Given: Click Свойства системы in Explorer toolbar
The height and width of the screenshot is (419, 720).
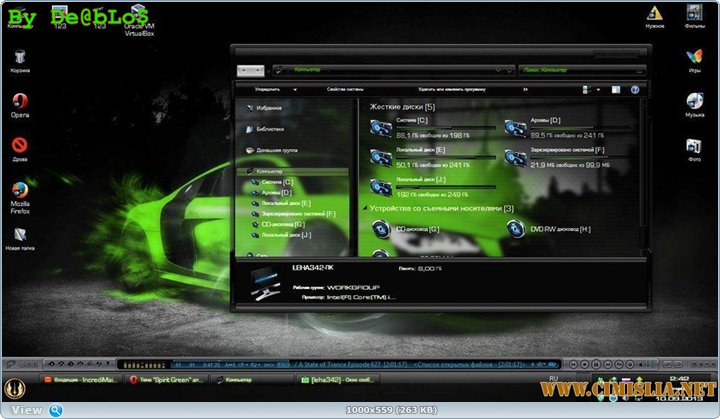Looking at the screenshot, I should [345, 90].
